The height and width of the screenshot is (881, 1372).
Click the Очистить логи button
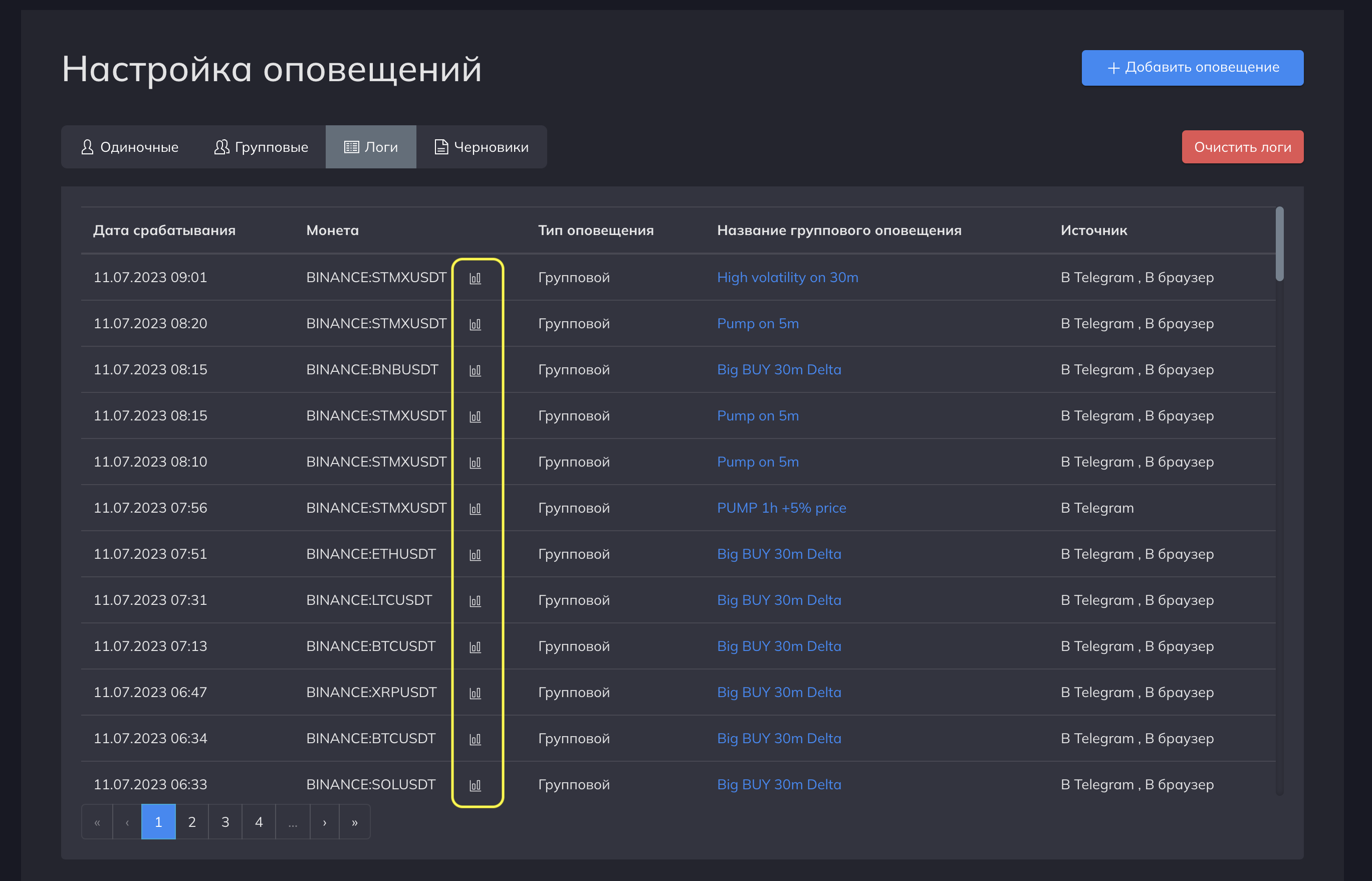[1243, 147]
